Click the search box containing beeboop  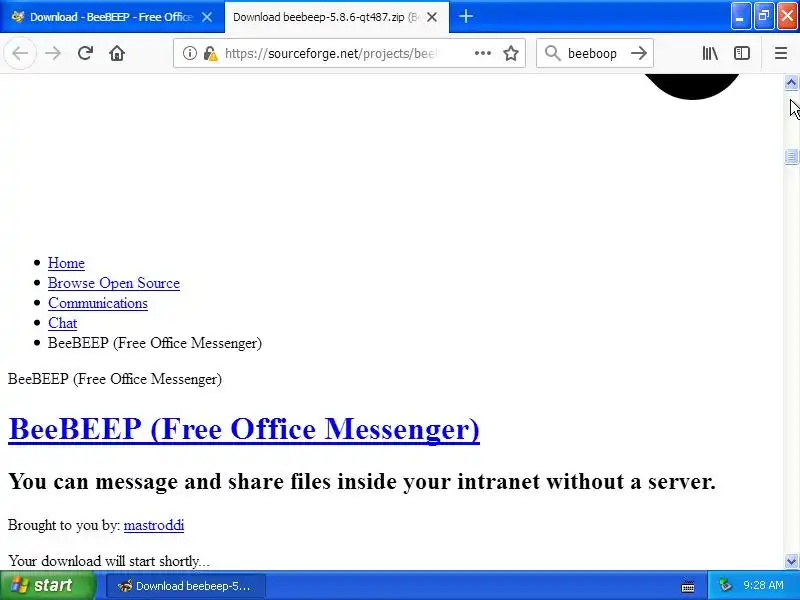[x=593, y=53]
